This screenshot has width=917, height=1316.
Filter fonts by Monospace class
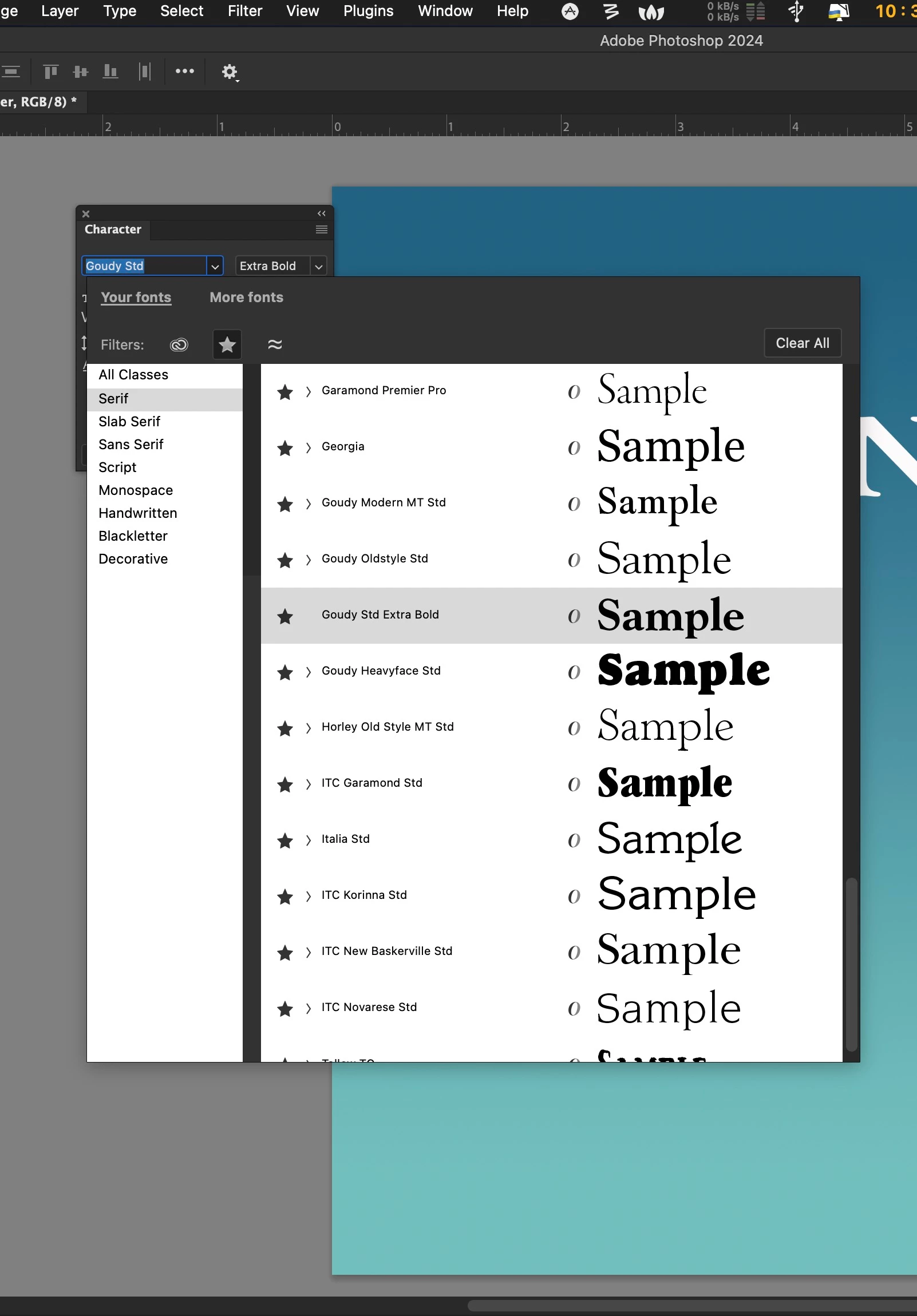(x=165, y=490)
